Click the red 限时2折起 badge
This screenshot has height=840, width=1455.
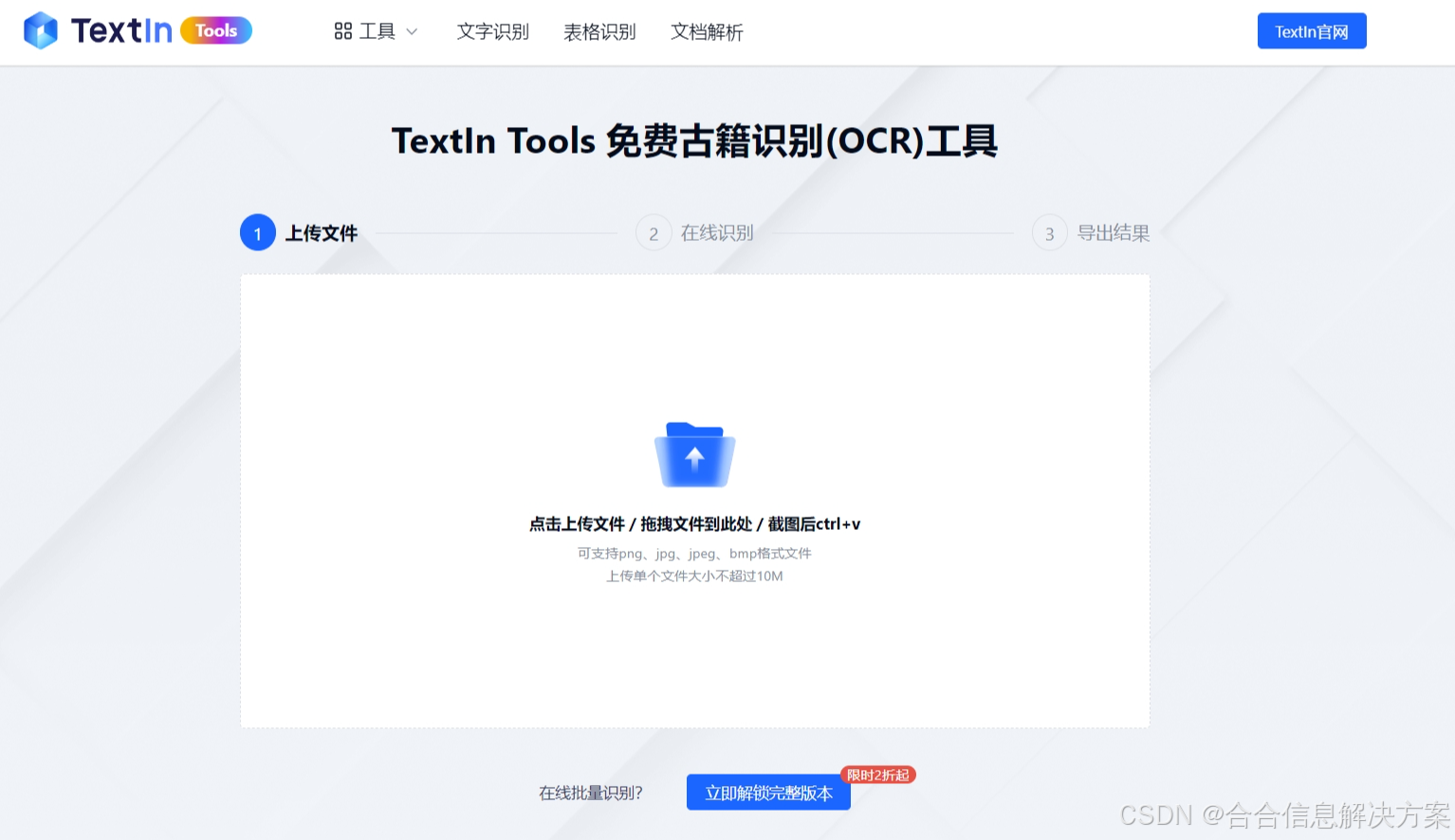point(878,776)
